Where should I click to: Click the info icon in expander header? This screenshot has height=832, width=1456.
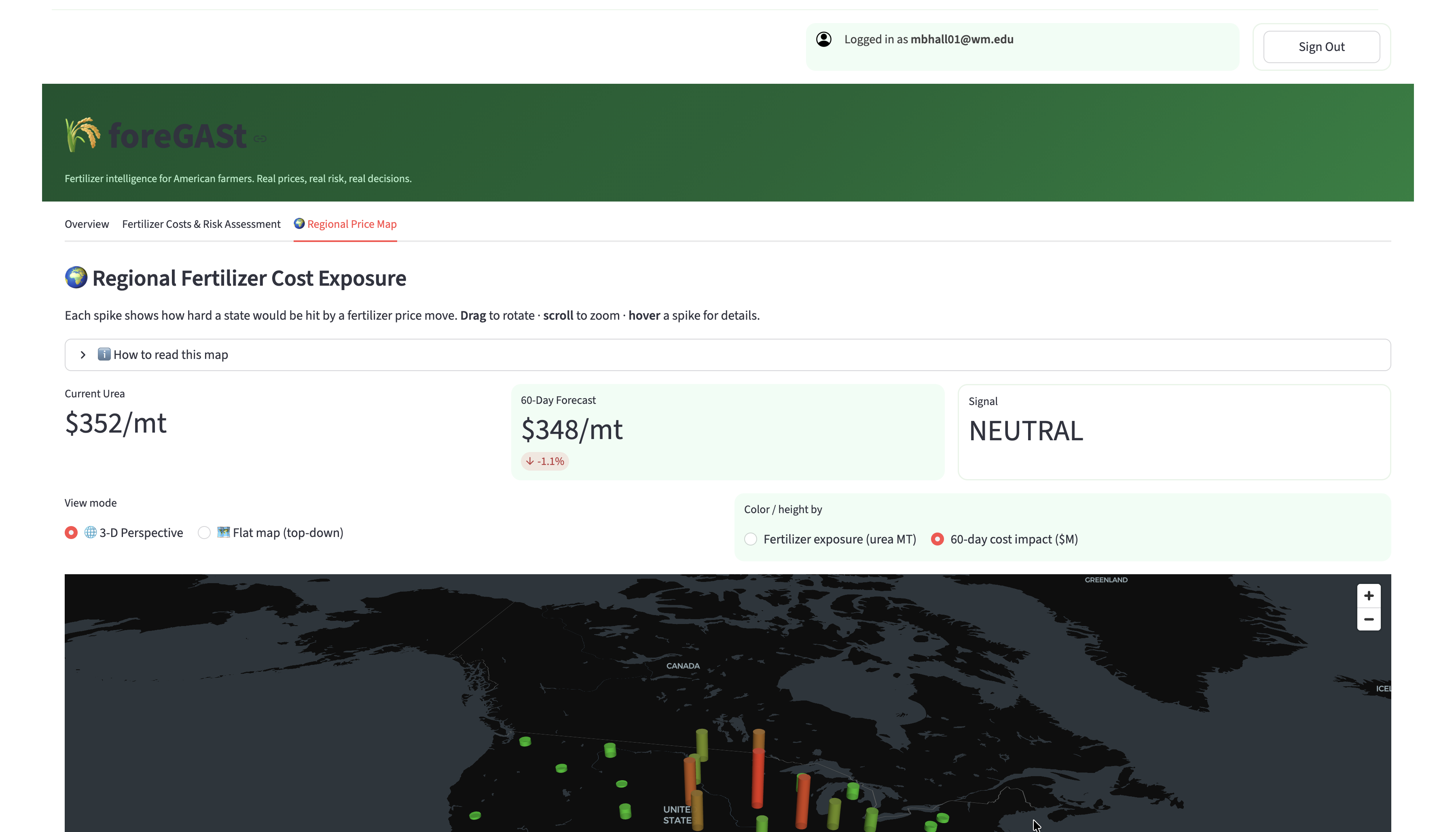pos(104,354)
